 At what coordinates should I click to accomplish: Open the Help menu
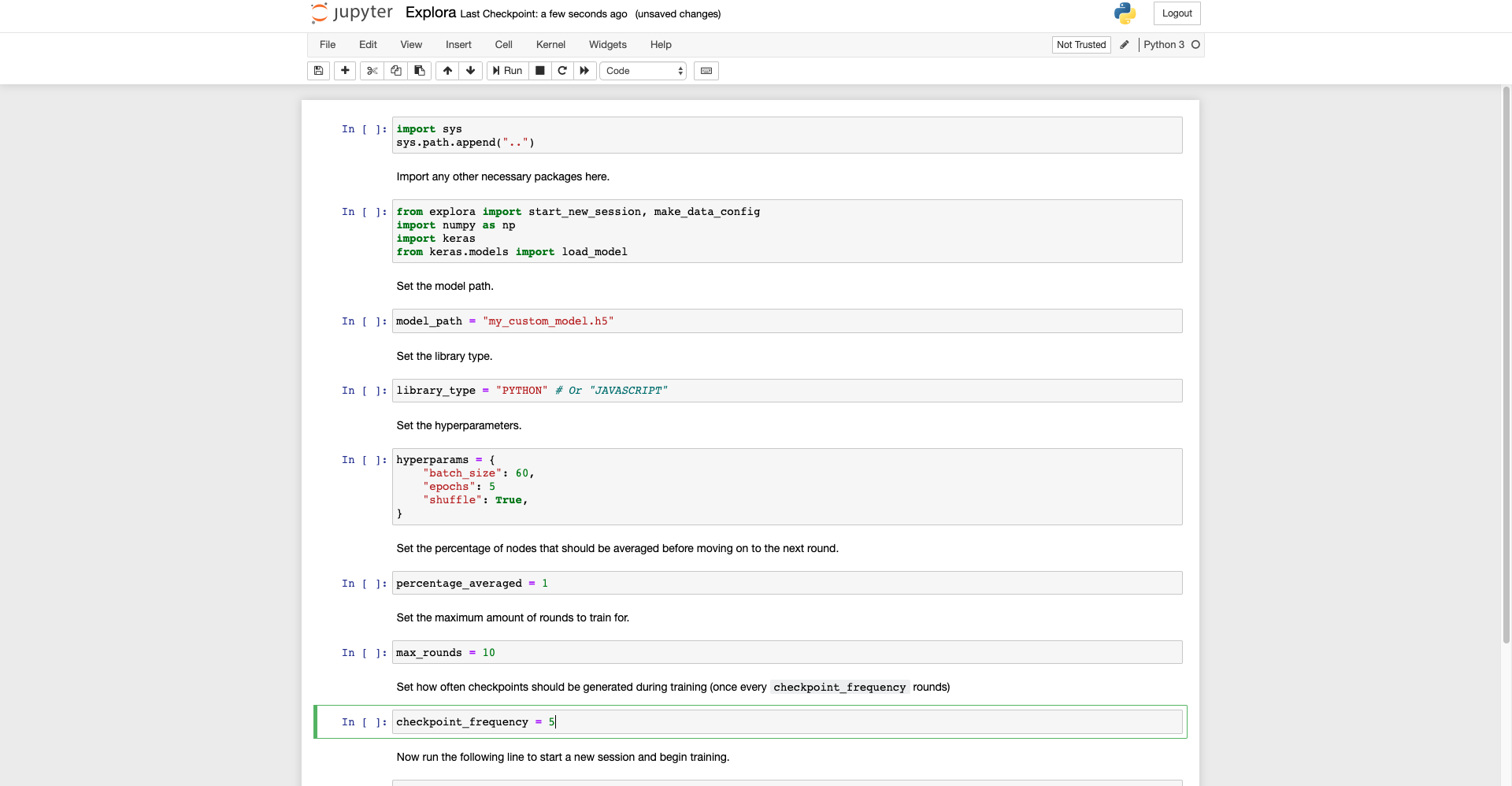(x=661, y=45)
